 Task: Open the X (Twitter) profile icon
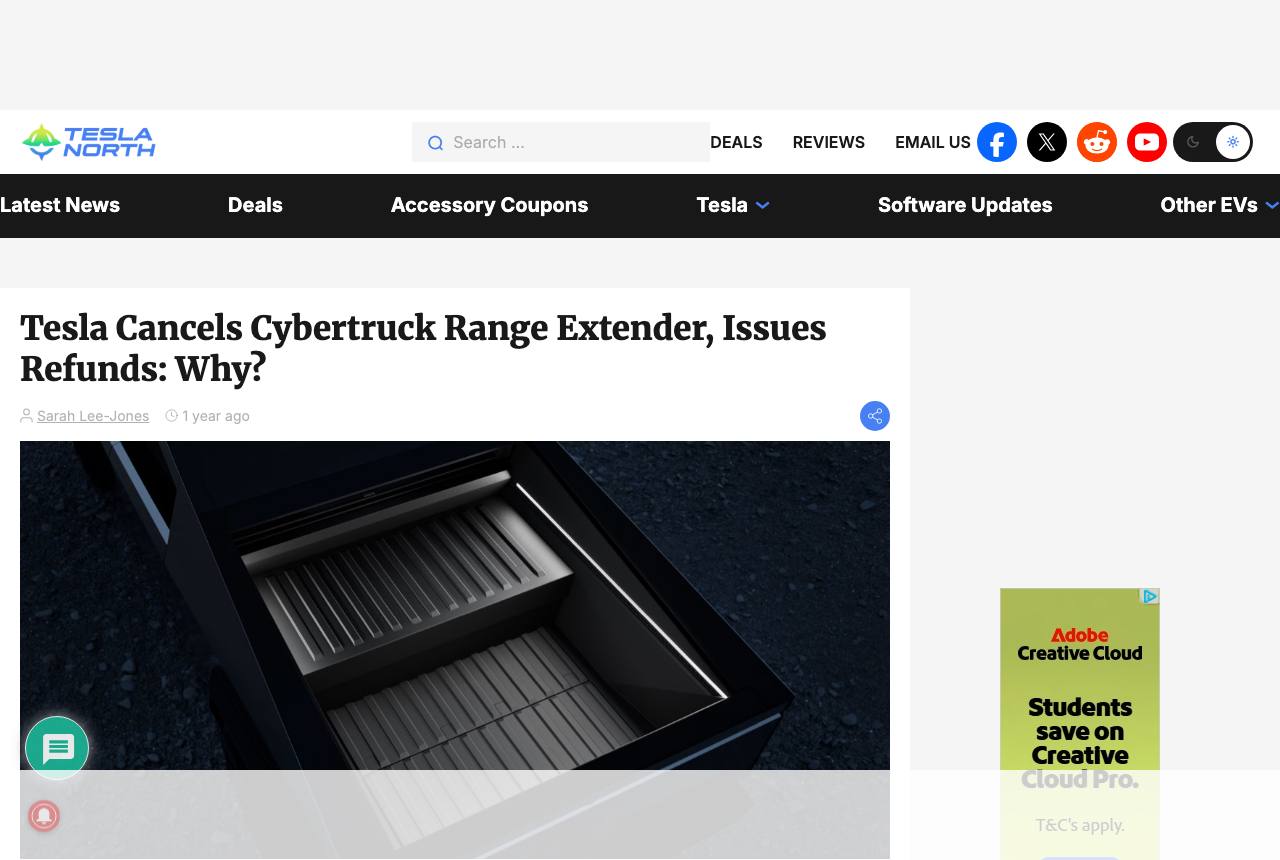[1047, 142]
